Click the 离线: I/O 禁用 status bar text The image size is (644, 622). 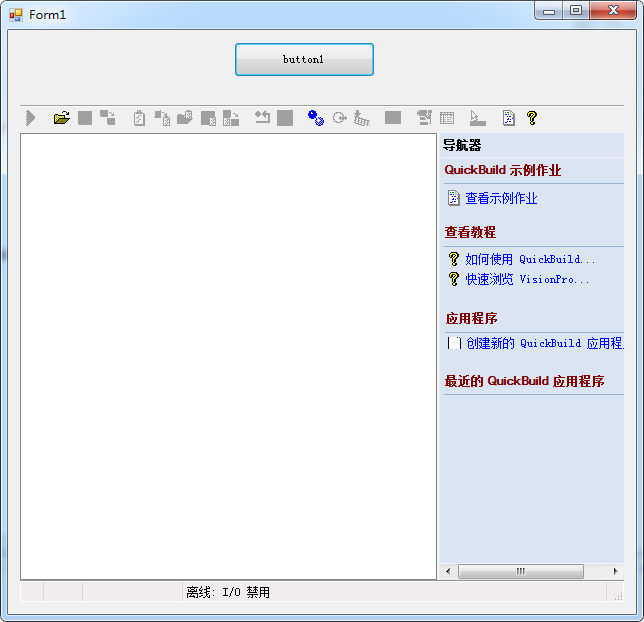pyautogui.click(x=228, y=592)
